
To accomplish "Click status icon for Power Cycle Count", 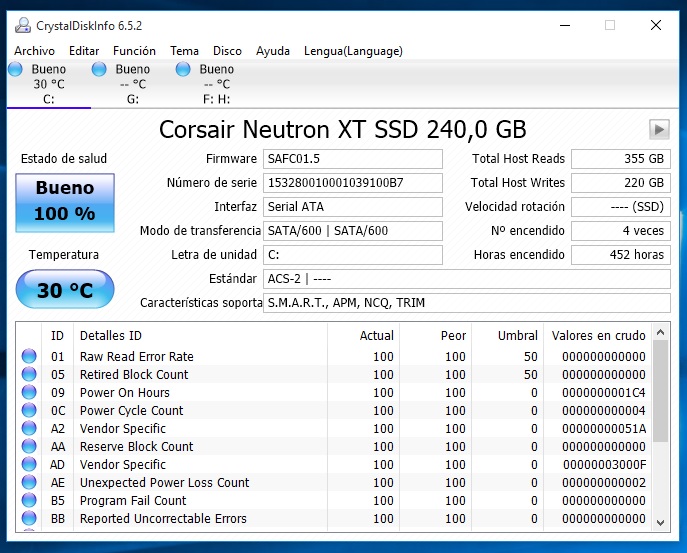I will 29,410.
